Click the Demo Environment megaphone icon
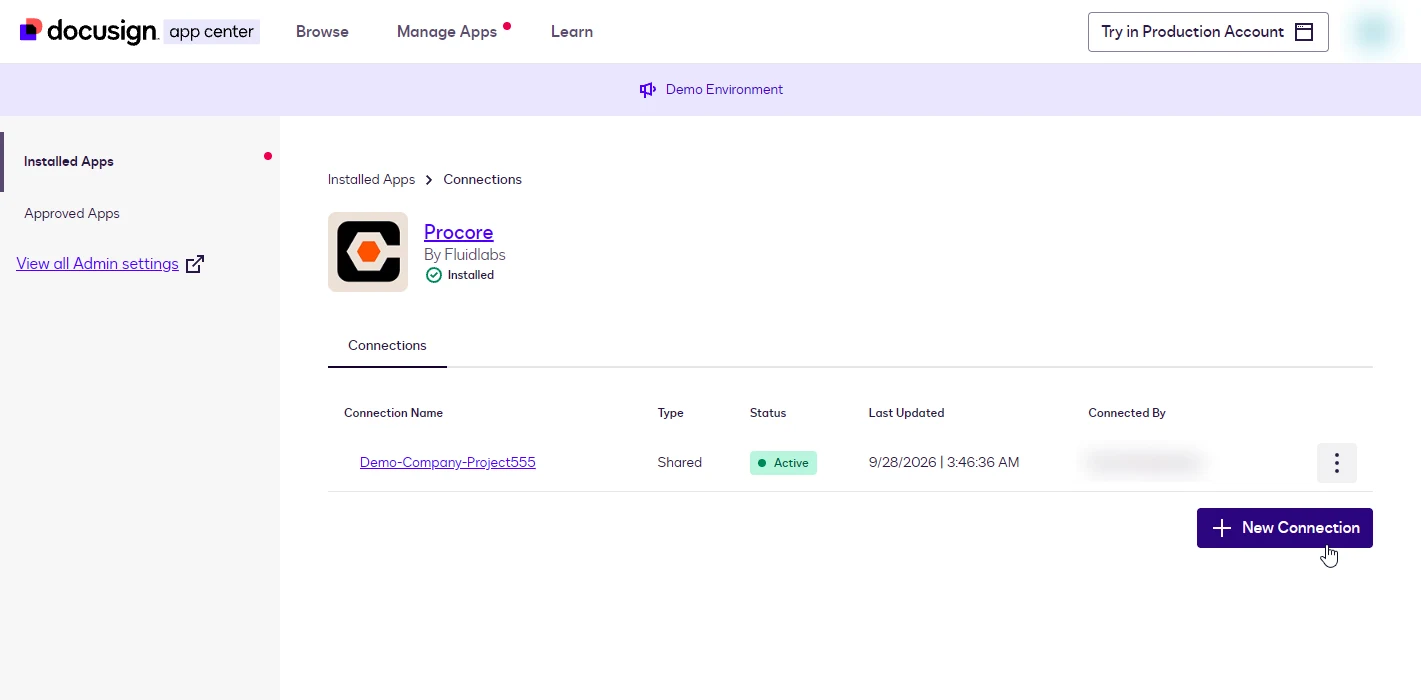The image size is (1421, 700). tap(648, 90)
